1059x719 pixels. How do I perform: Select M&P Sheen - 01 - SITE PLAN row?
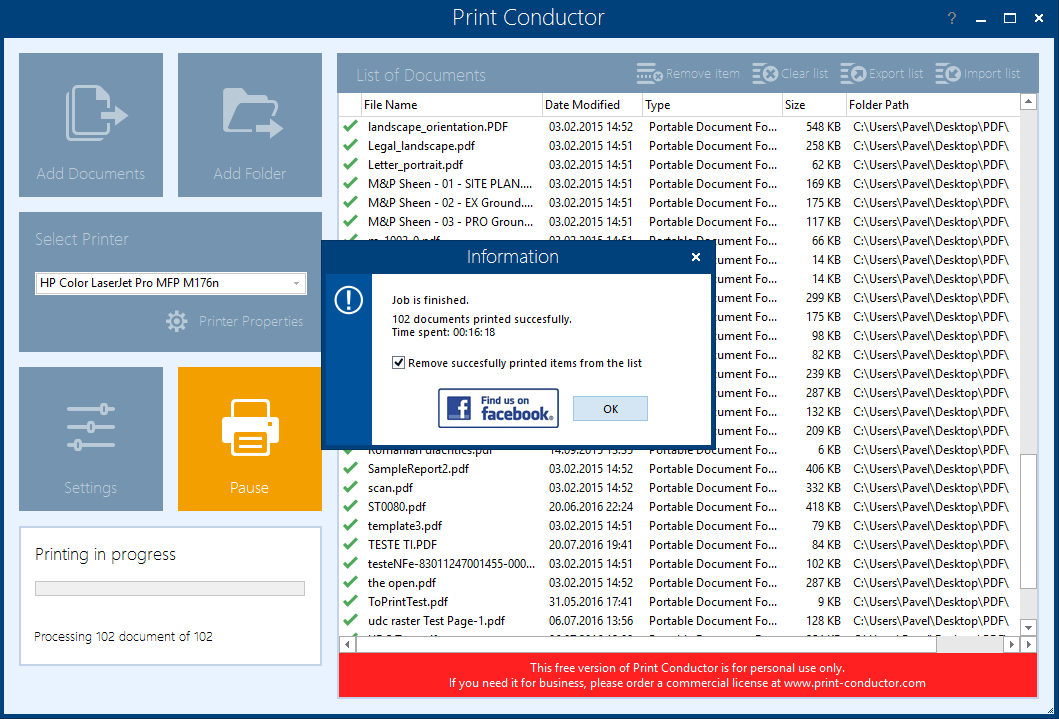[x=678, y=184]
